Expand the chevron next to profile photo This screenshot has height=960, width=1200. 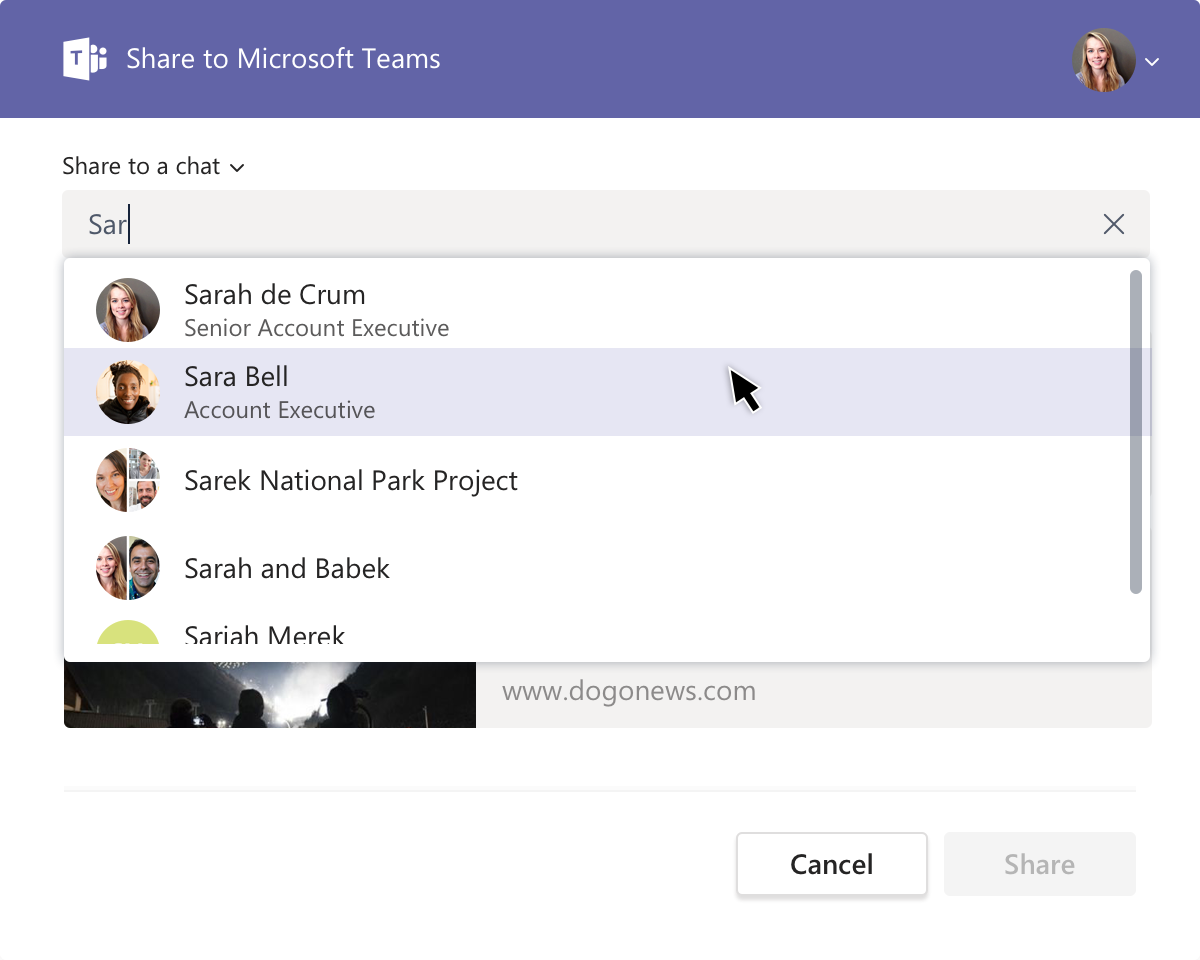click(1152, 62)
